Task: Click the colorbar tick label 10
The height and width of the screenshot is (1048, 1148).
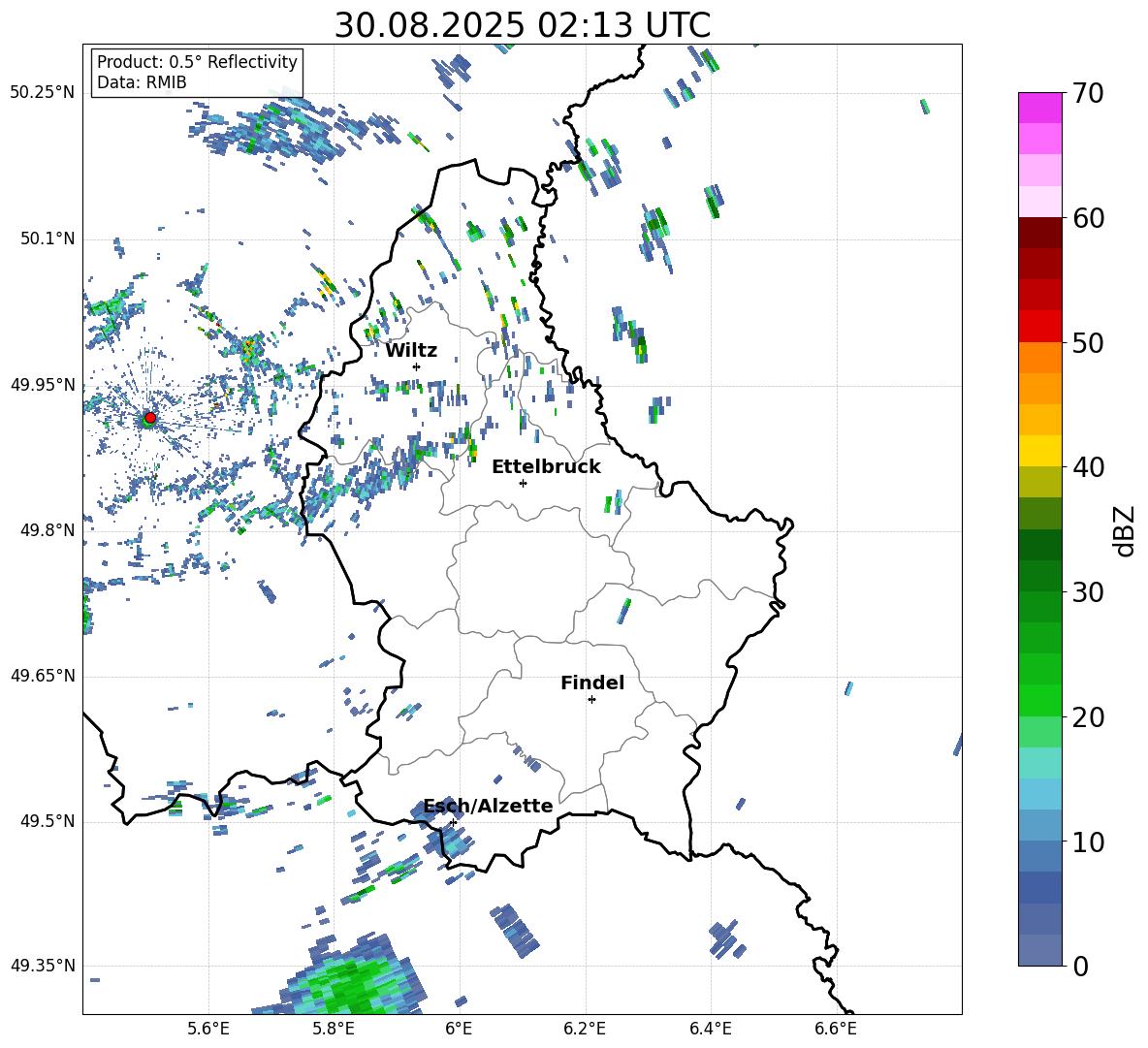Action: tap(1088, 842)
